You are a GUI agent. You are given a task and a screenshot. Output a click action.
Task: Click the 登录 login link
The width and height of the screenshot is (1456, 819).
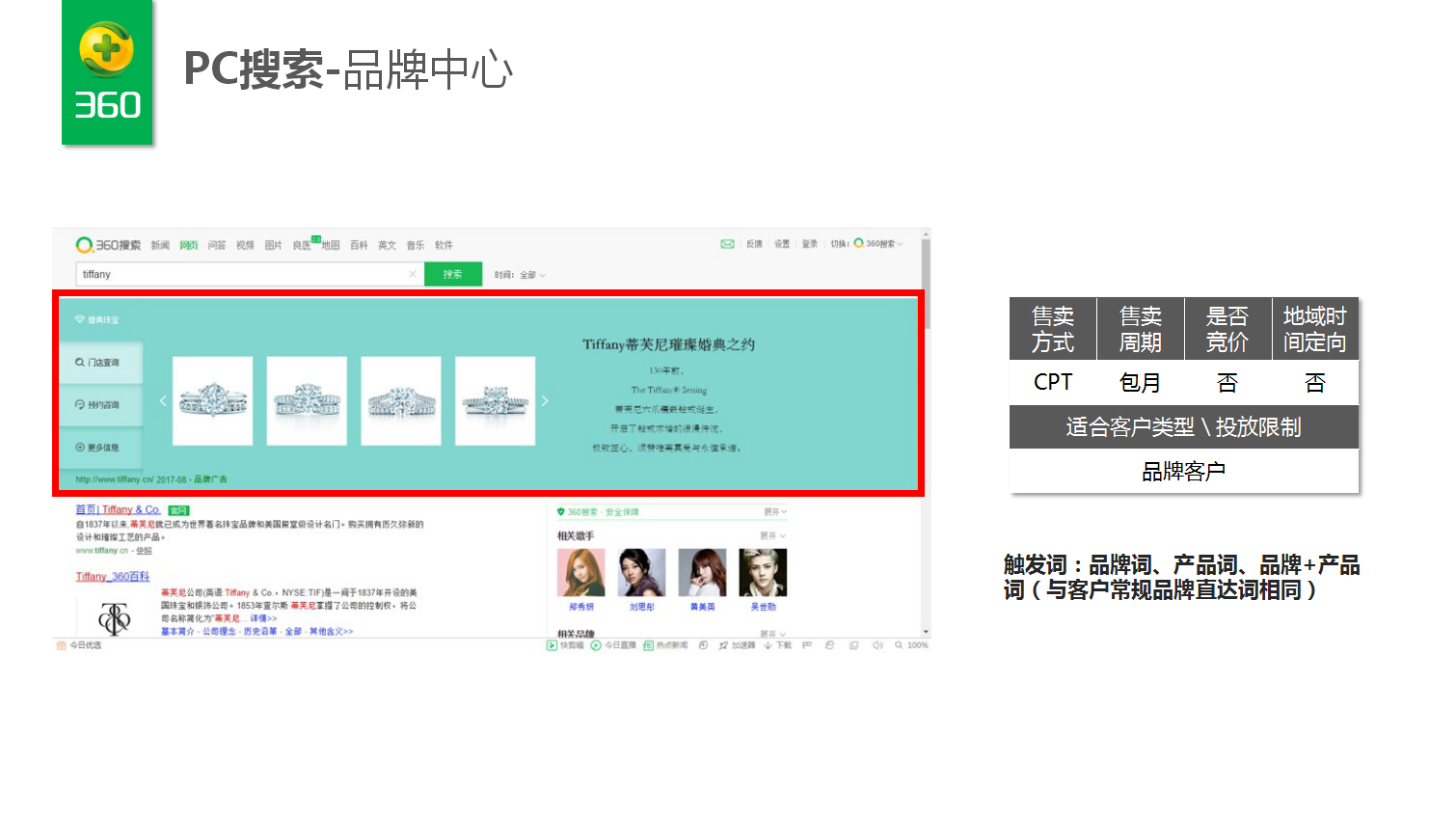point(810,244)
